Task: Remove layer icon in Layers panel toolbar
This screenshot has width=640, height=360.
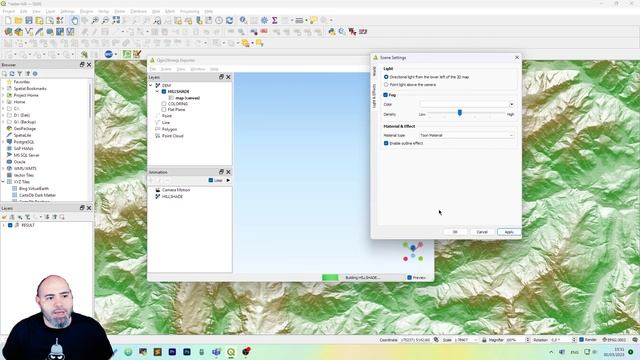Action: tap(62, 217)
